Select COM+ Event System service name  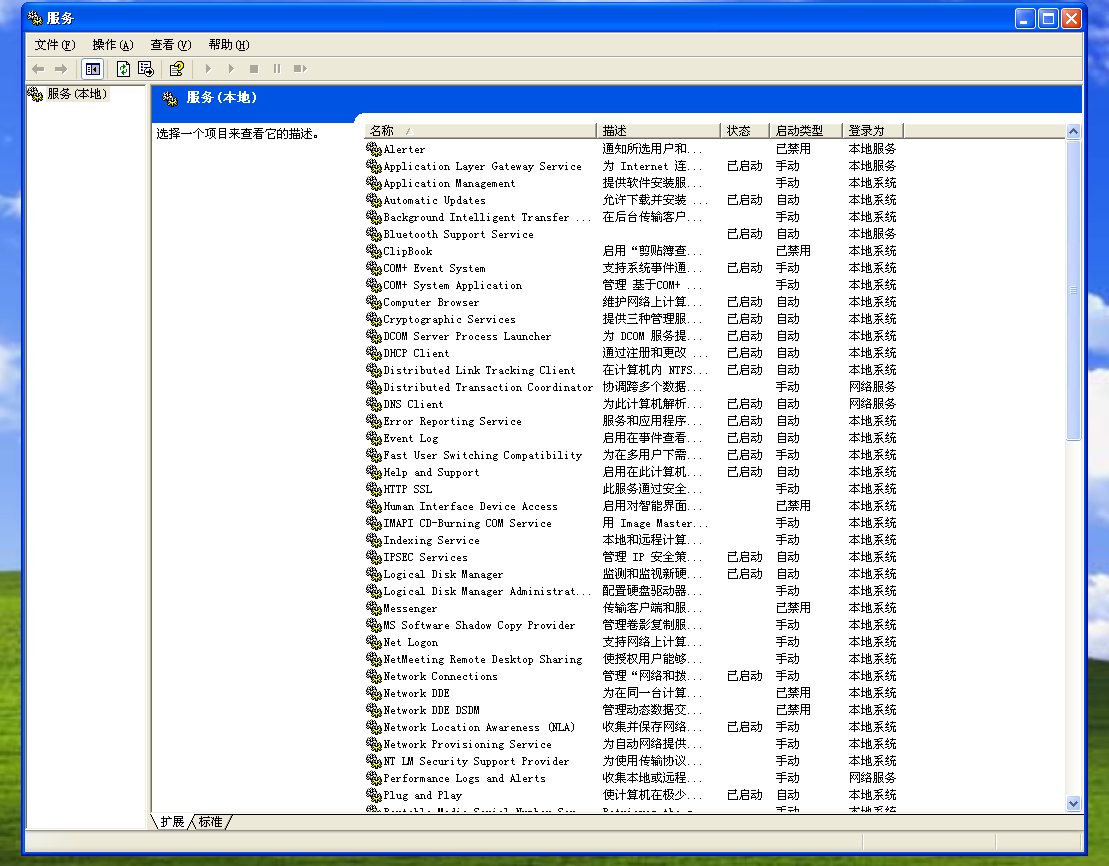click(x=434, y=268)
